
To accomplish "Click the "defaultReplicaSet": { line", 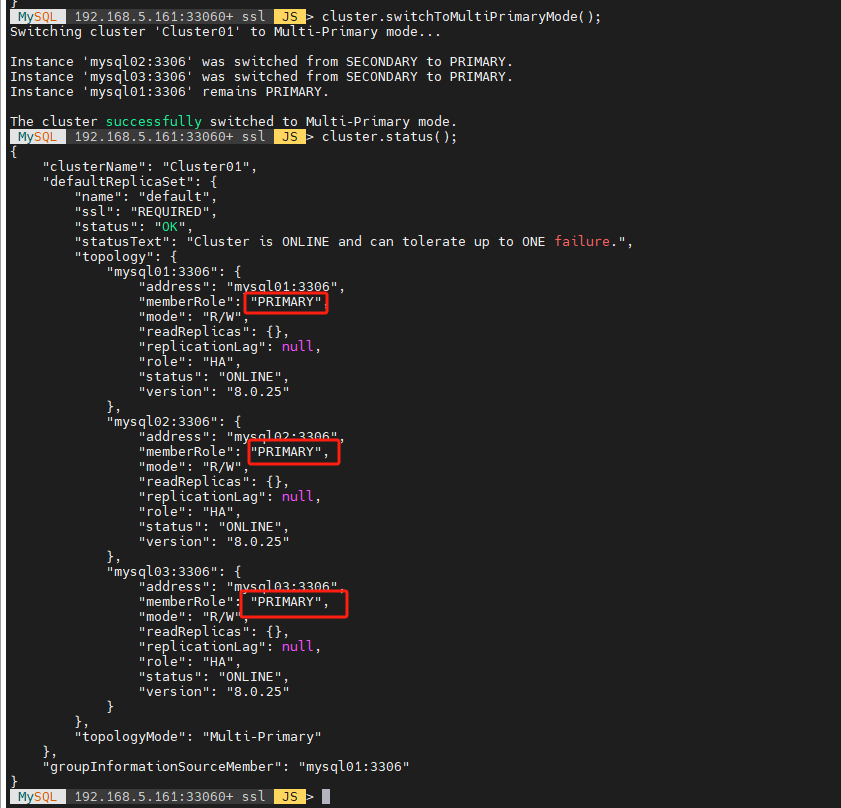I will pyautogui.click(x=130, y=182).
